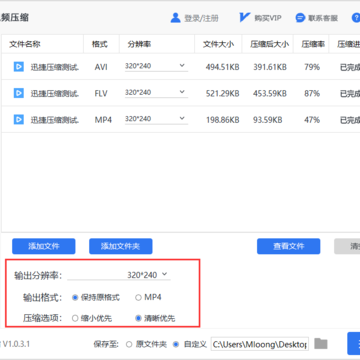The height and width of the screenshot is (360, 360).
Task: Click the 47% compression rate cell
Action: (312, 120)
